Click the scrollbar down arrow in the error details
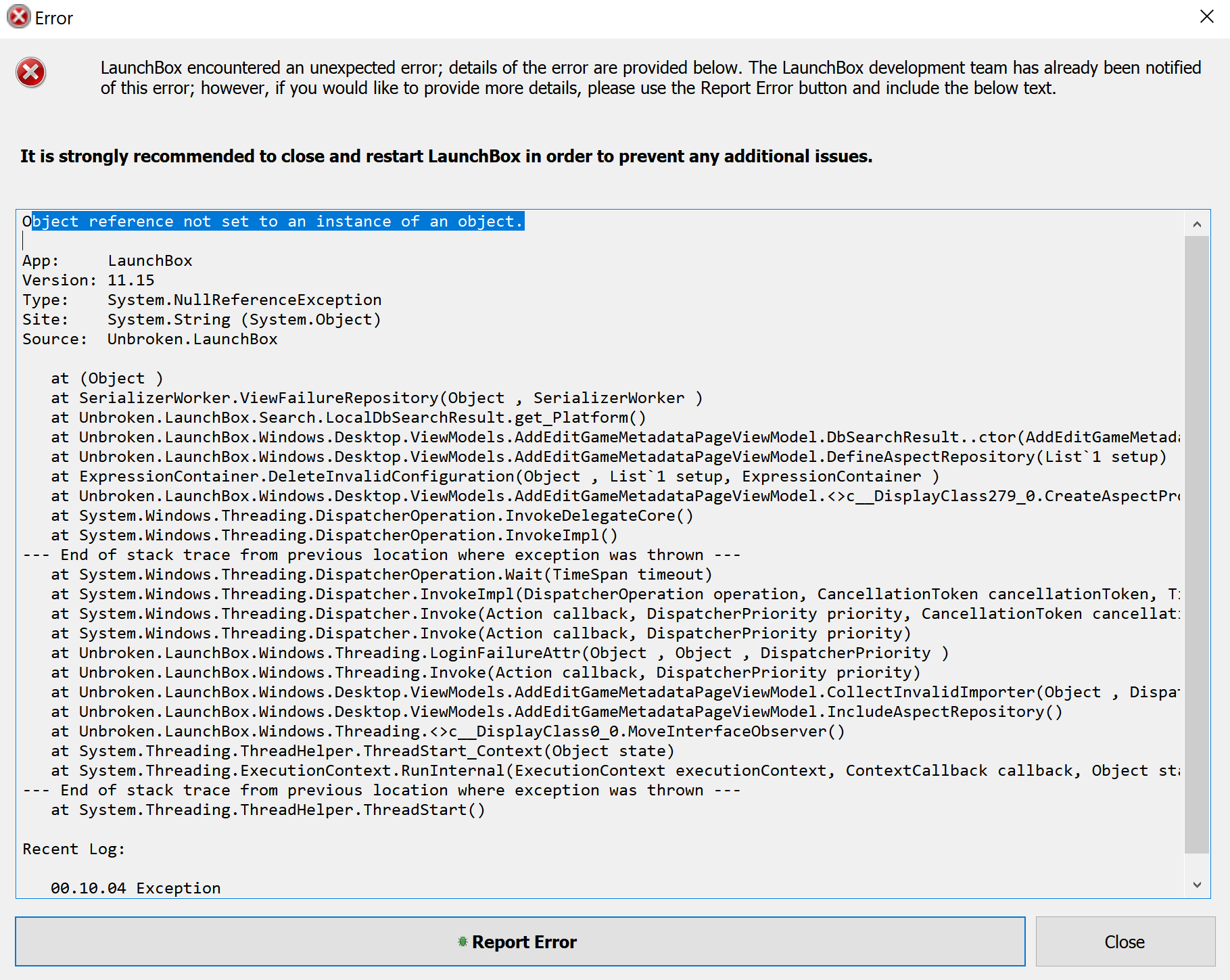This screenshot has height=980, width=1230. pos(1197,885)
